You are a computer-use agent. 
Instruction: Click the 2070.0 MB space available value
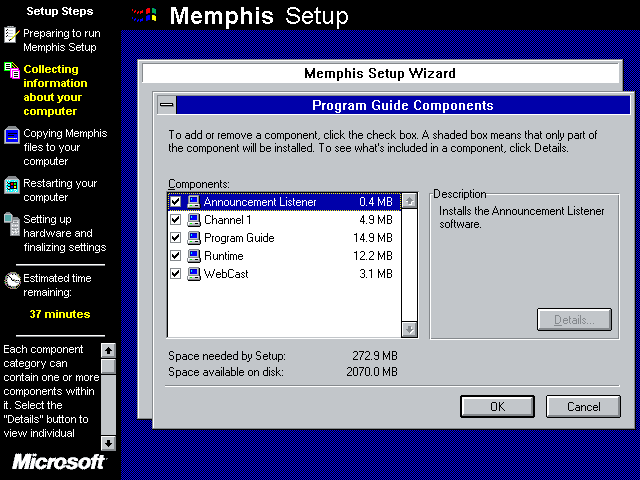pos(372,371)
